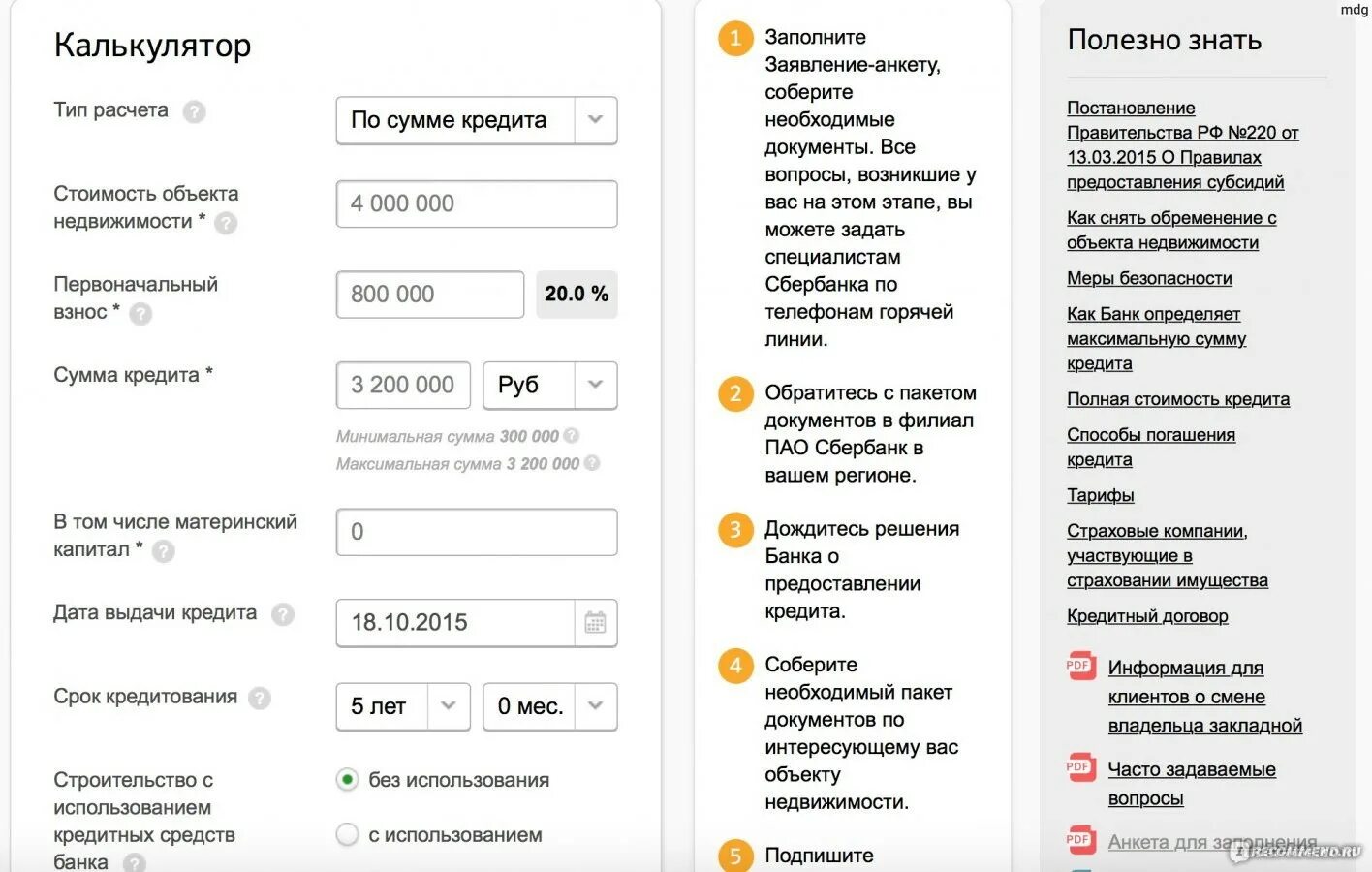Viewport: 1372px width, 872px height.
Task: Click step text Заполните Заявление-анкету
Action: [x=870, y=188]
